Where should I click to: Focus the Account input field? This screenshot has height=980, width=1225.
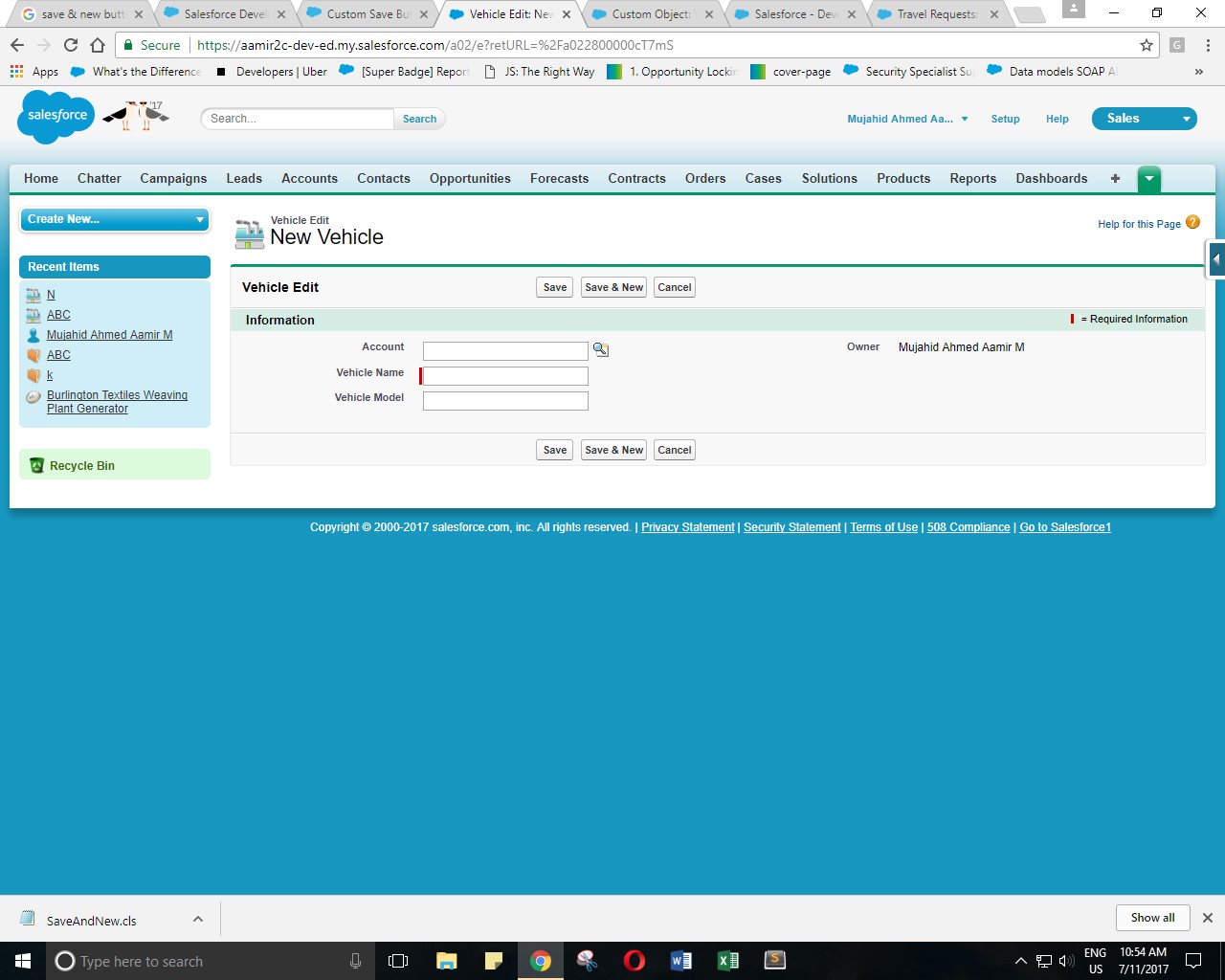505,351
